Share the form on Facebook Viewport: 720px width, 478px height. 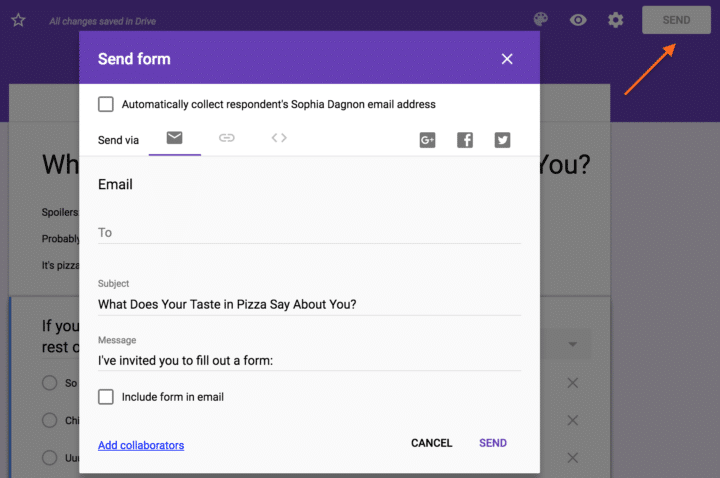point(465,140)
